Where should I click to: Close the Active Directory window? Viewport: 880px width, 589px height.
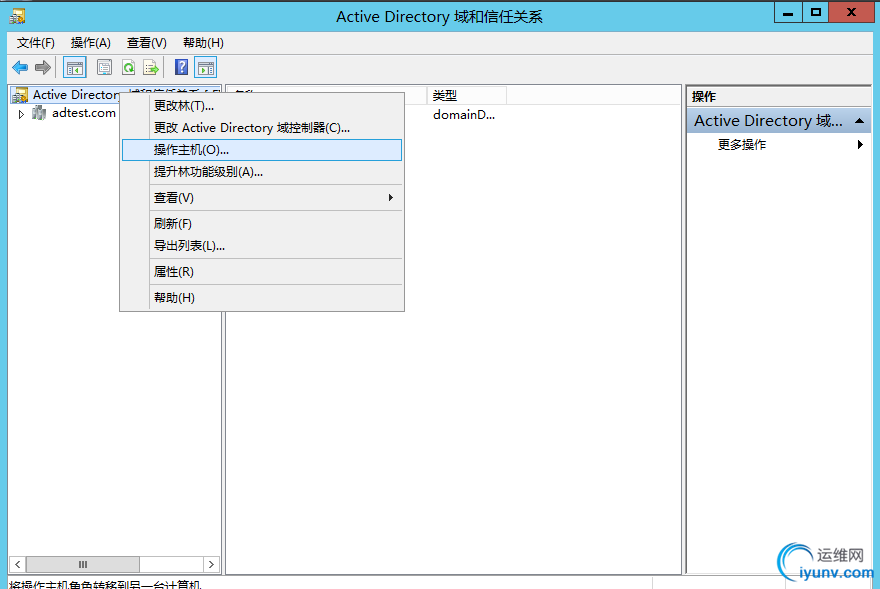tap(851, 13)
